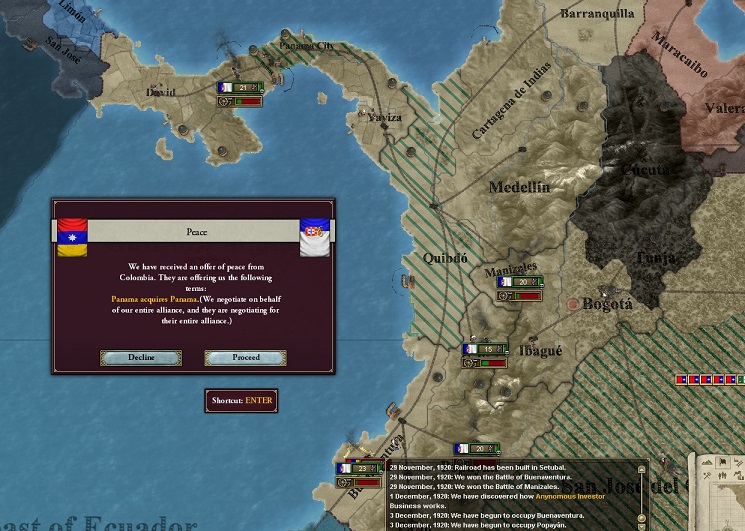The image size is (745, 531).
Task: Click the Panama City province label
Action: [307, 46]
